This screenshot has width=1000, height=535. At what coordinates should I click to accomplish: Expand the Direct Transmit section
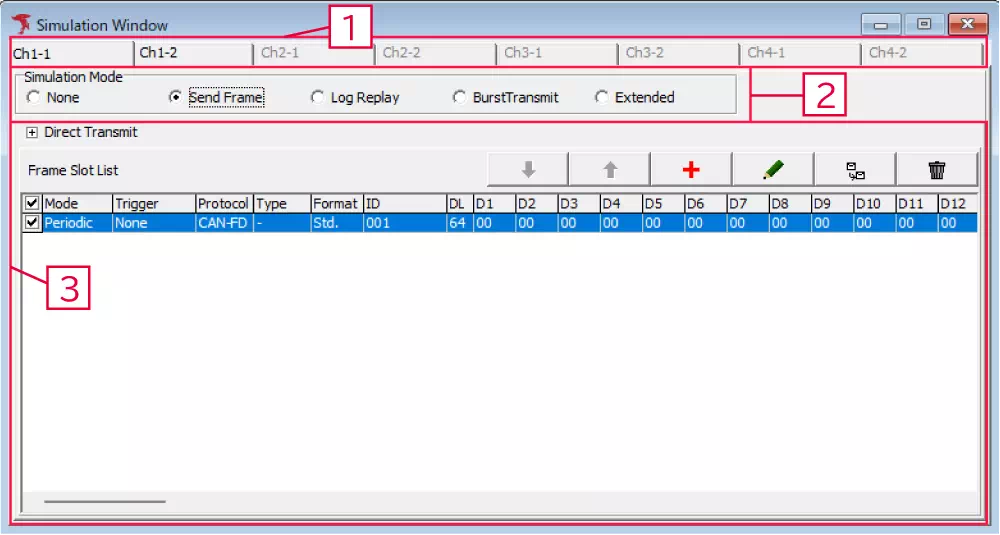tap(32, 133)
